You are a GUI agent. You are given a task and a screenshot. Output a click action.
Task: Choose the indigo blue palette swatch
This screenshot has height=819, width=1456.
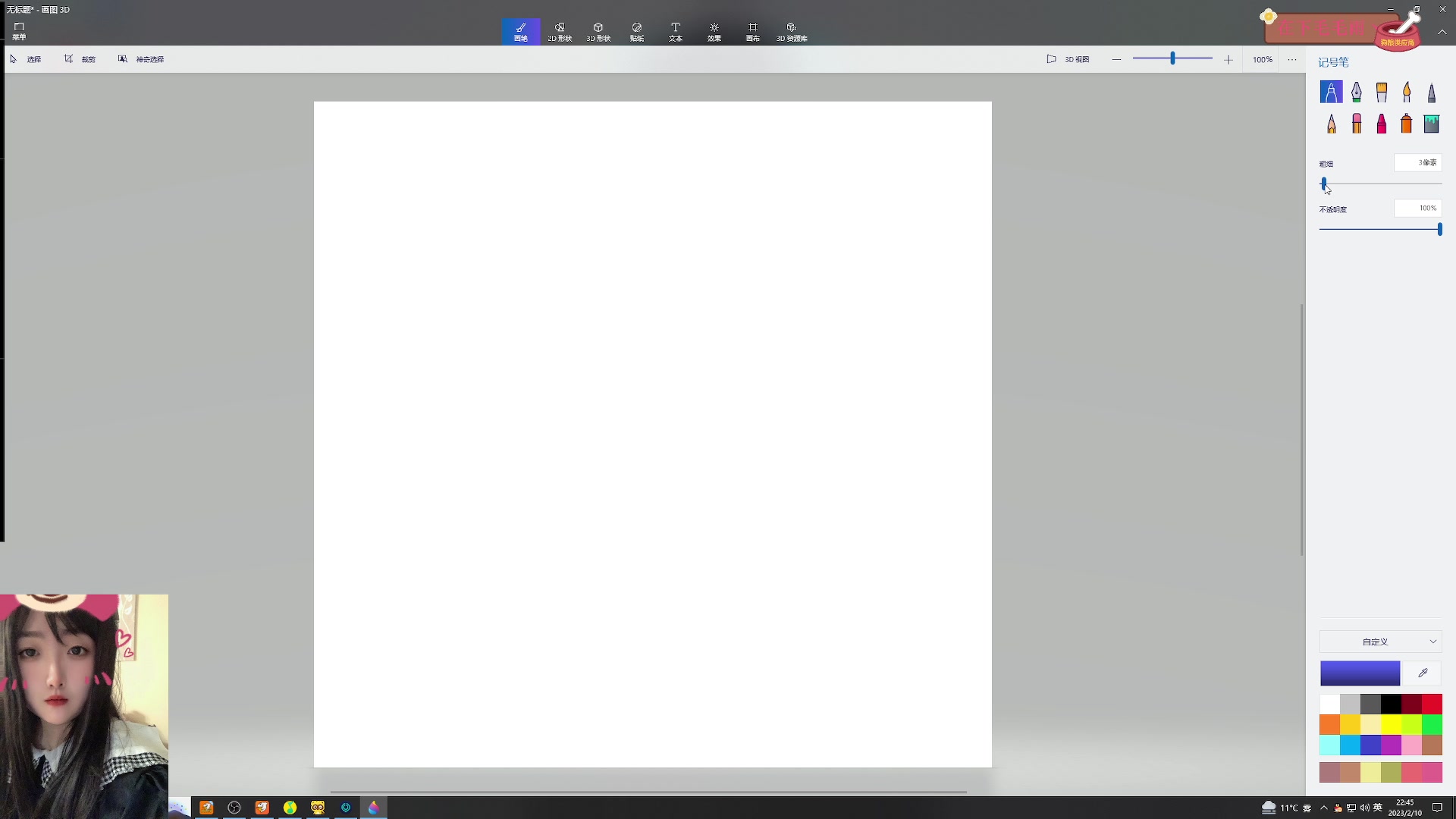coord(1370,745)
